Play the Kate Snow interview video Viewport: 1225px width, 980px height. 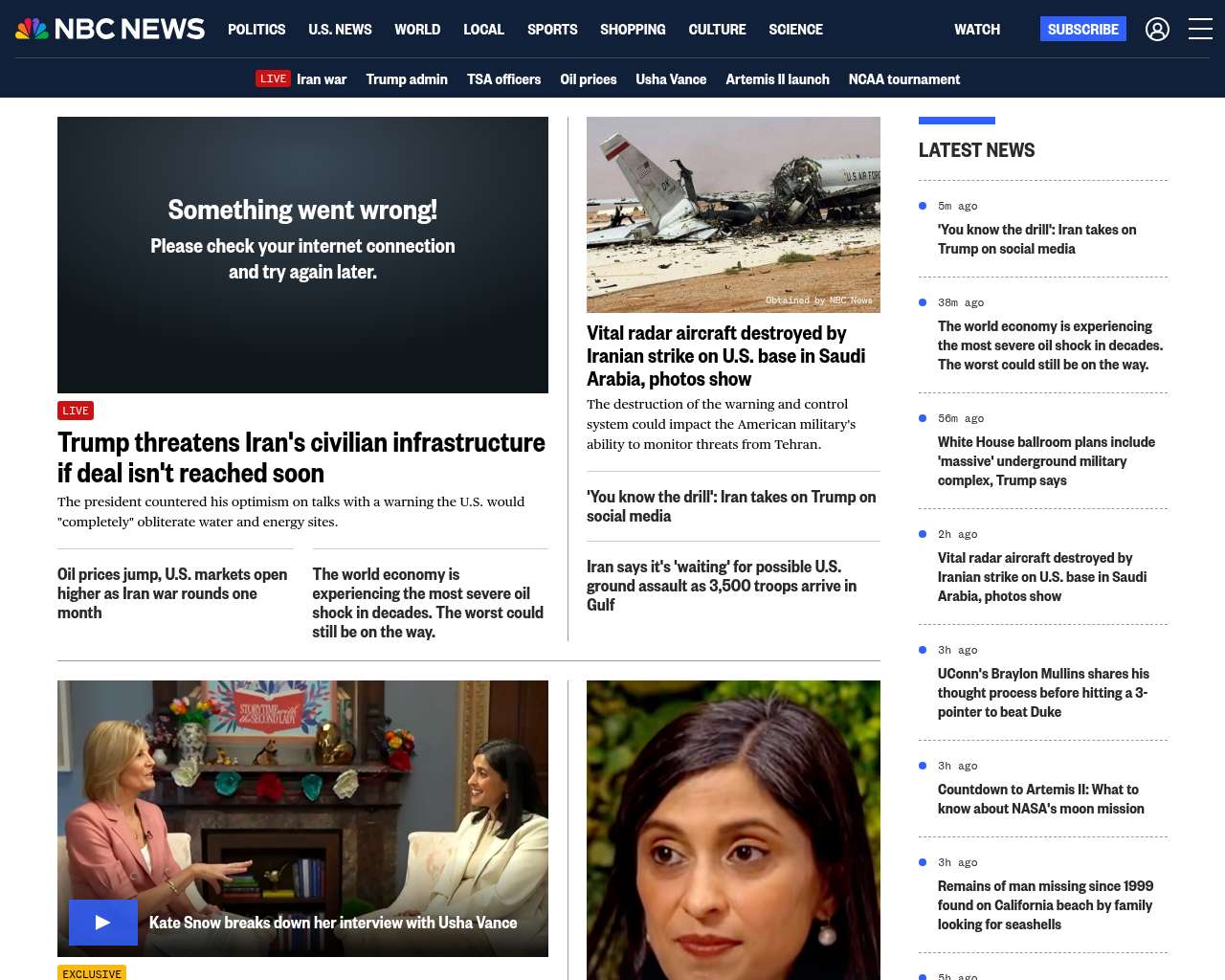[103, 923]
